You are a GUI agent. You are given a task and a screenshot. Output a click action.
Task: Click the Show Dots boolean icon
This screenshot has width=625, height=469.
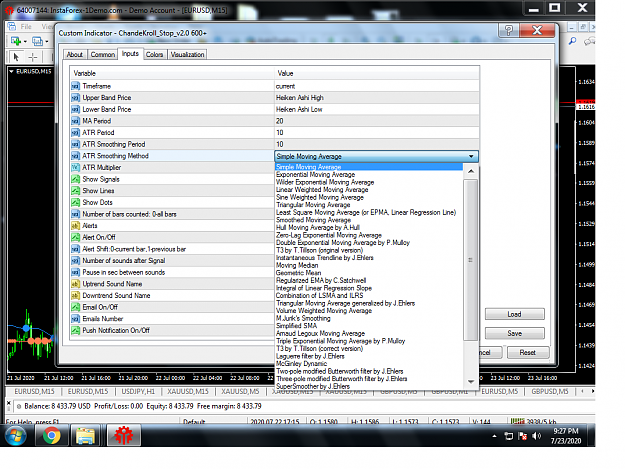click(75, 202)
